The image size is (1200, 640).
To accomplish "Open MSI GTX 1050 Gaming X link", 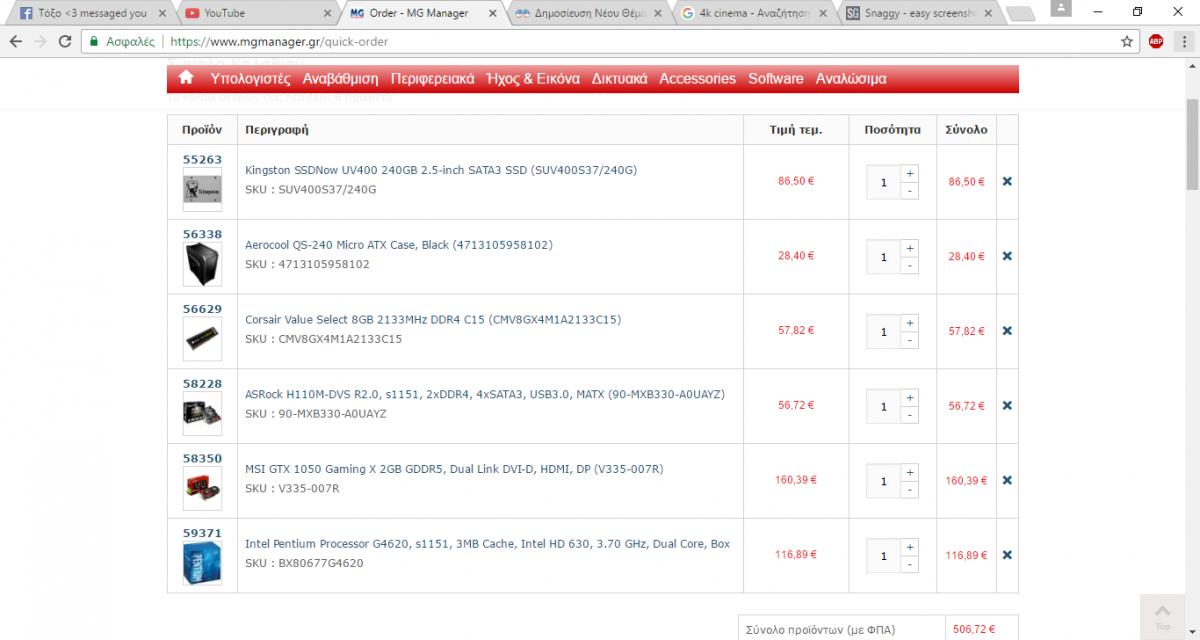I will click(x=454, y=469).
